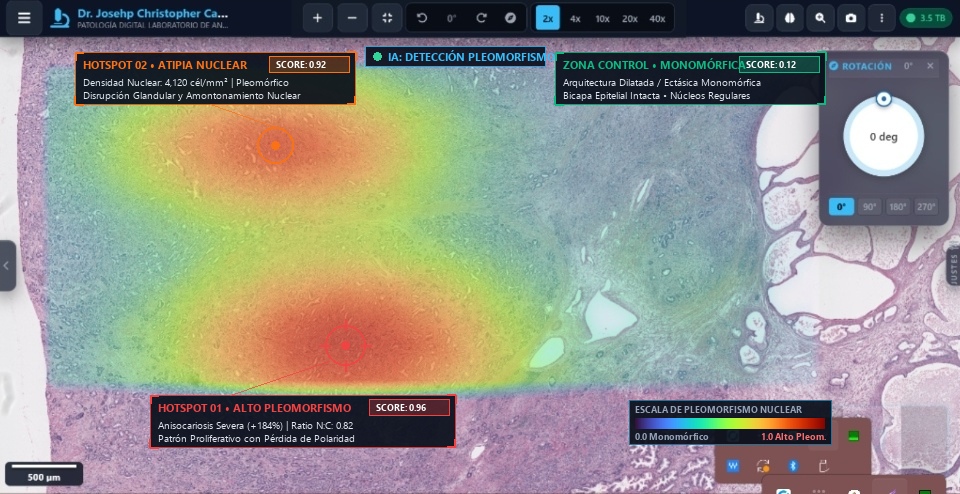960x494 pixels.
Task: Open the blue W tray icon
Action: coord(732,466)
